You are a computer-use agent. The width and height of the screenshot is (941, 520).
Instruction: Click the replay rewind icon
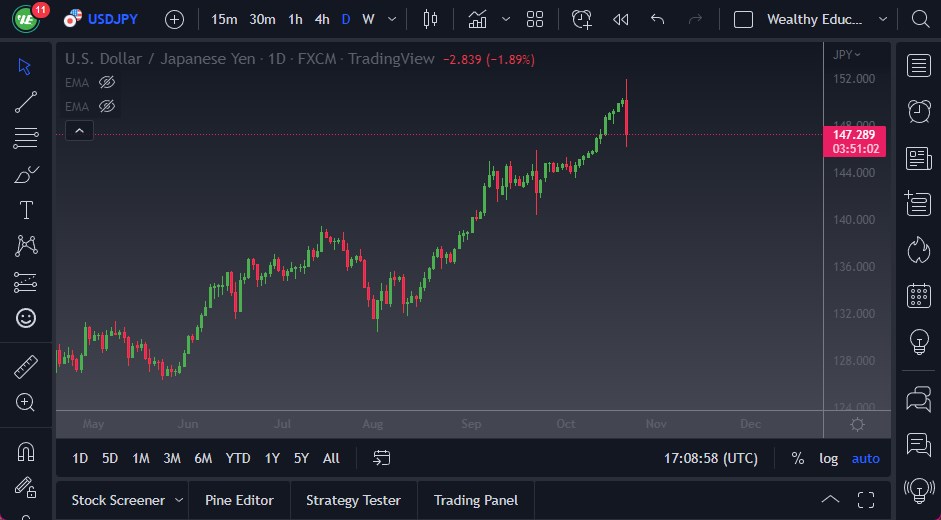[621, 19]
